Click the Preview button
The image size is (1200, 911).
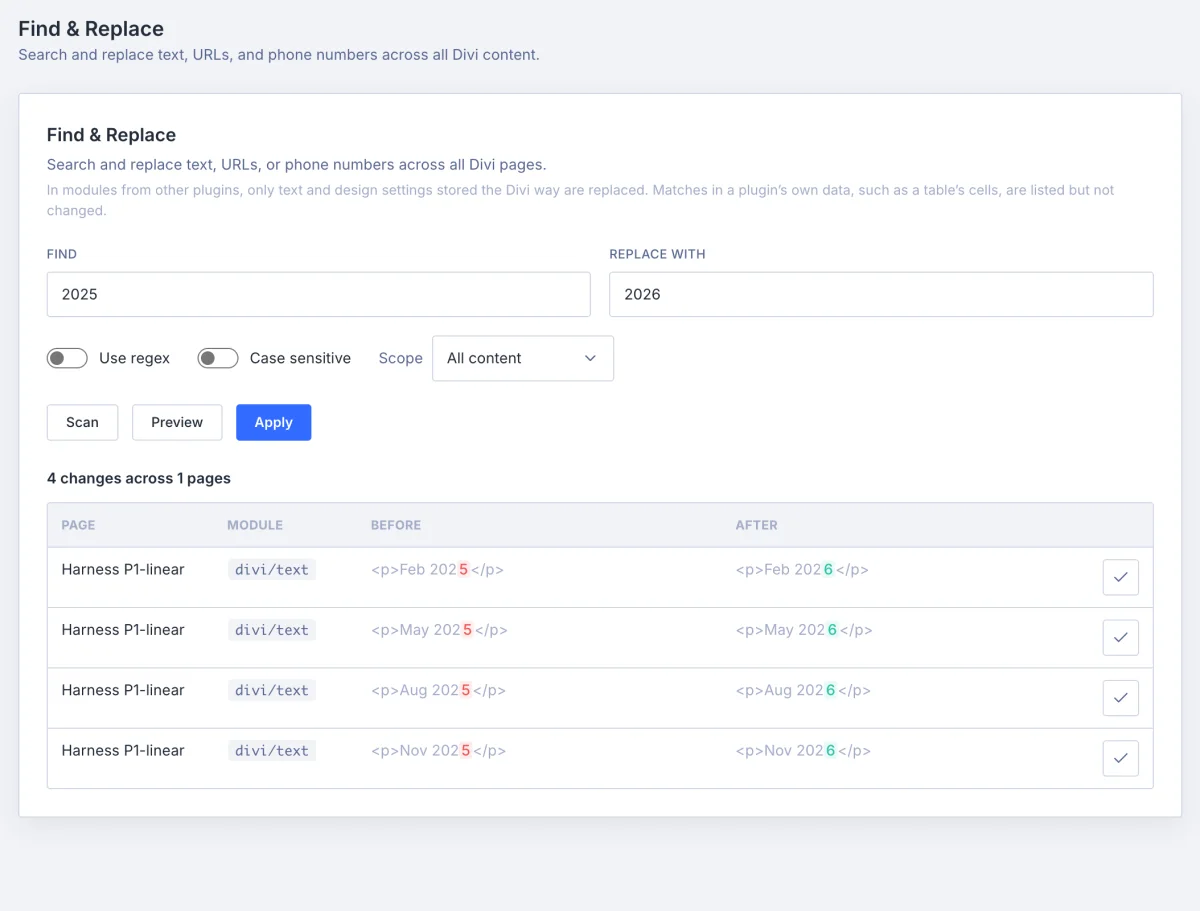click(177, 422)
